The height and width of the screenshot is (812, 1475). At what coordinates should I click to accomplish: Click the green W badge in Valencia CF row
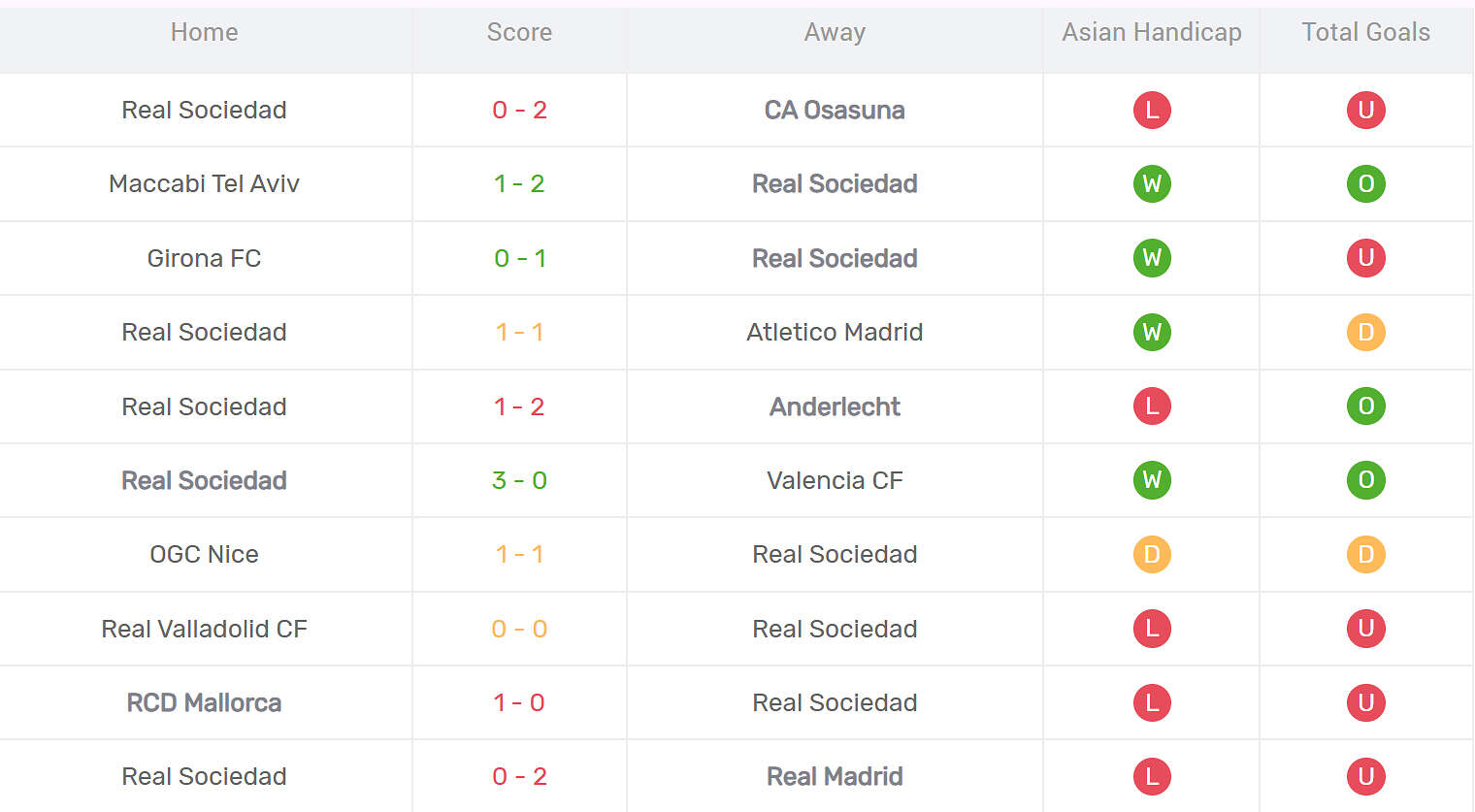(1152, 480)
